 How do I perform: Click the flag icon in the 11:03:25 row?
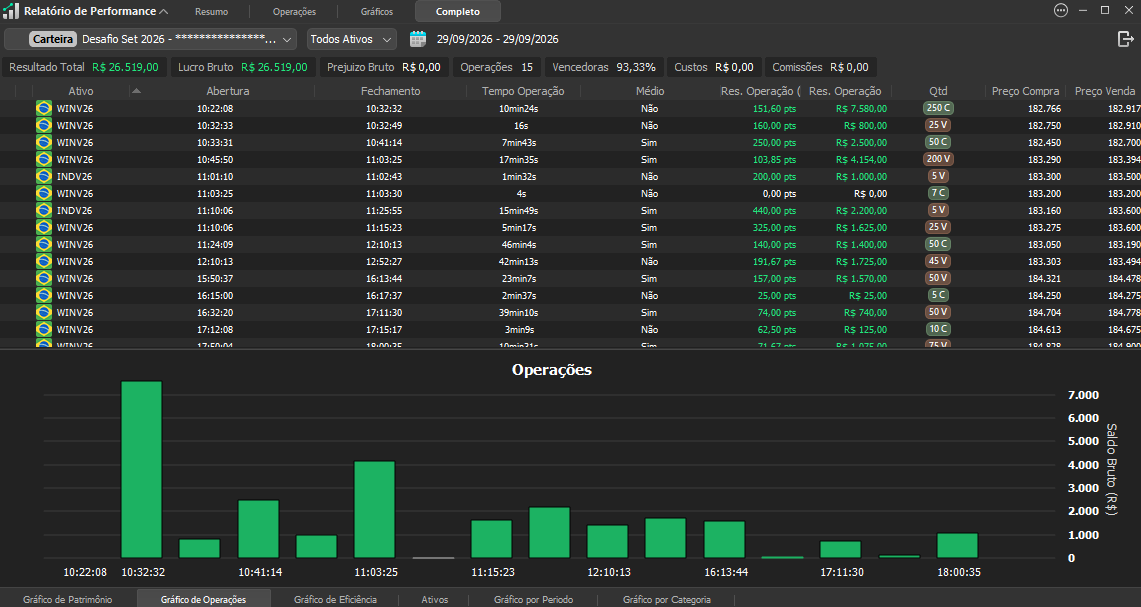(x=44, y=194)
